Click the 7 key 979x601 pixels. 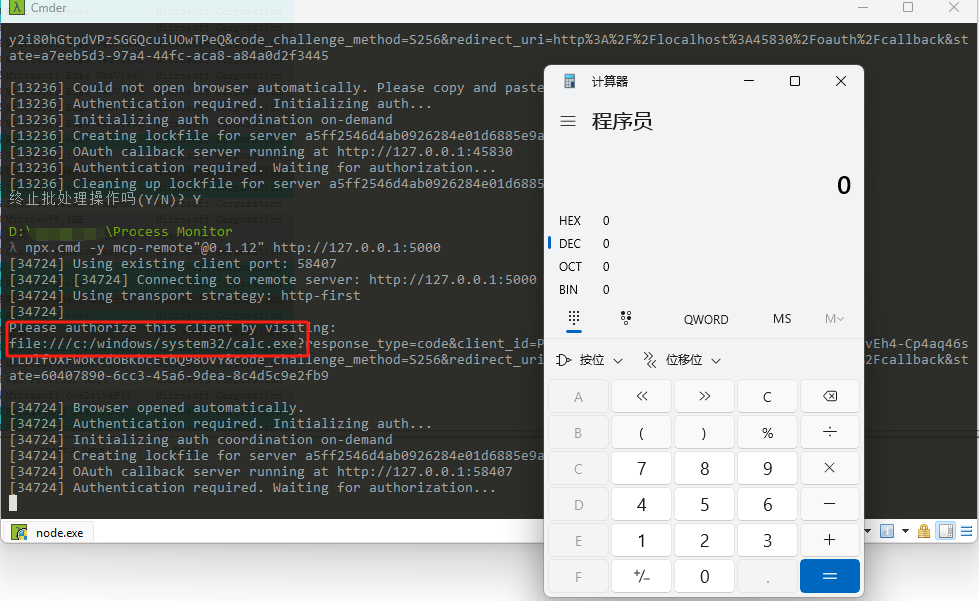641,468
